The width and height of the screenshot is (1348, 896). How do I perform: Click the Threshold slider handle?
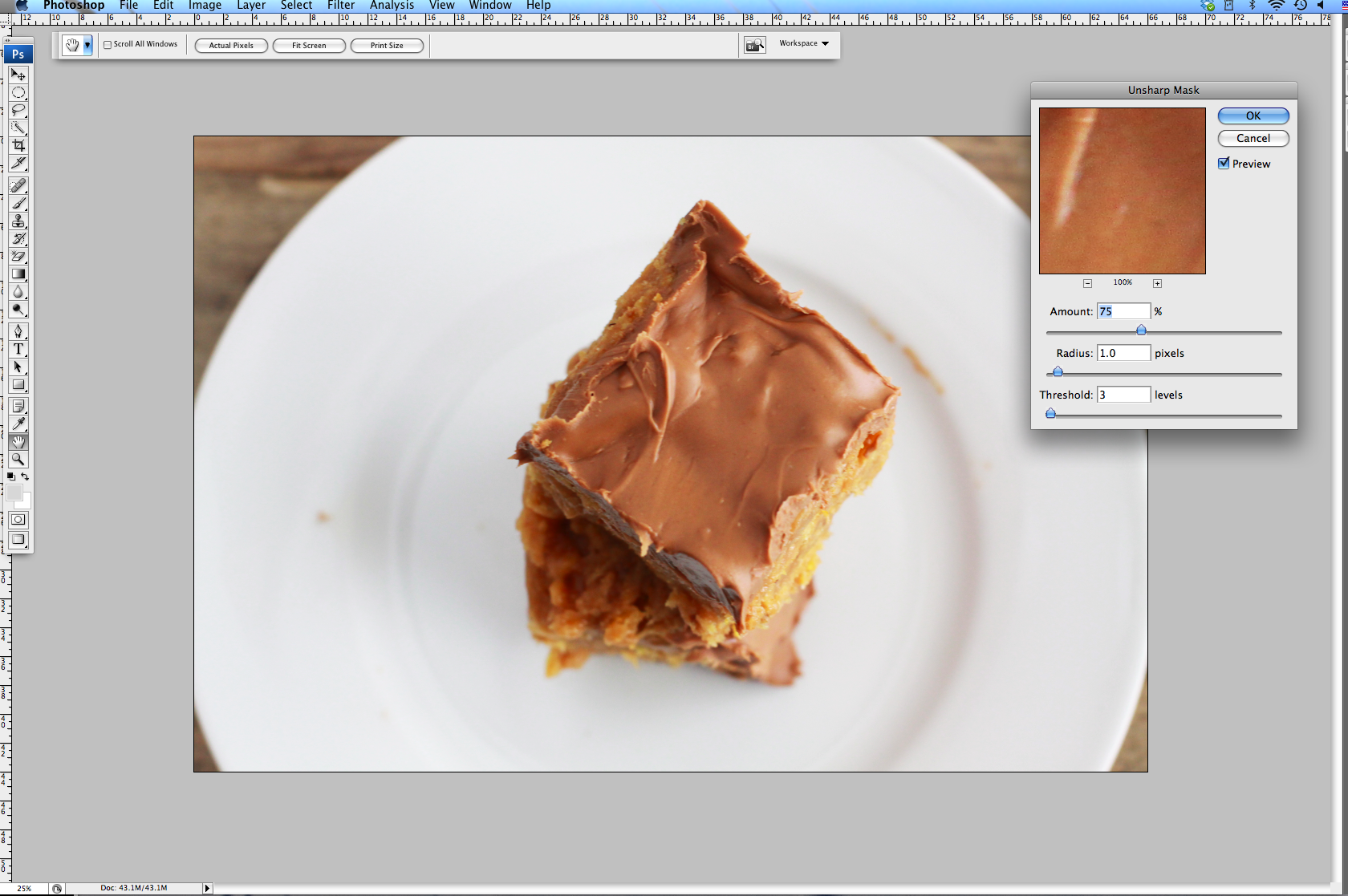pyautogui.click(x=1050, y=413)
